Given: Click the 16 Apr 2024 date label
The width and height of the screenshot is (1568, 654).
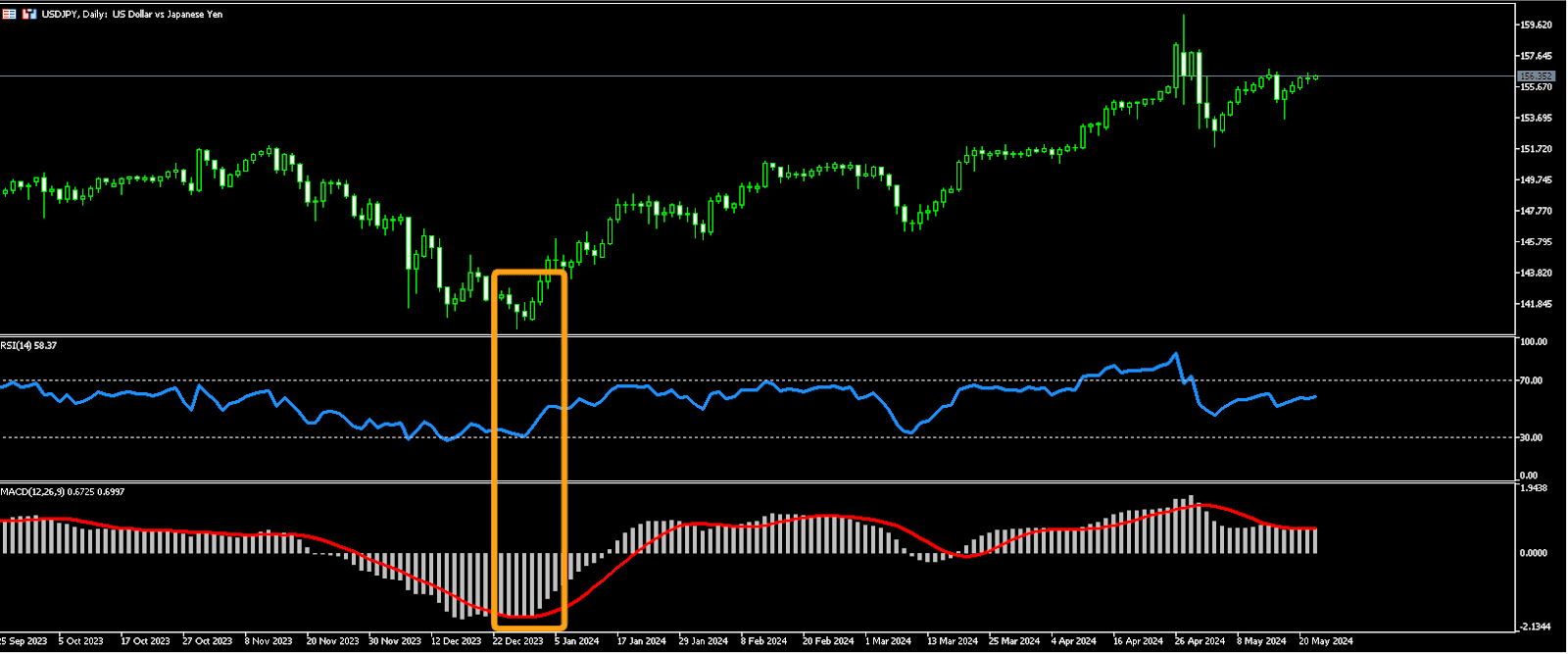Looking at the screenshot, I should (x=1138, y=641).
